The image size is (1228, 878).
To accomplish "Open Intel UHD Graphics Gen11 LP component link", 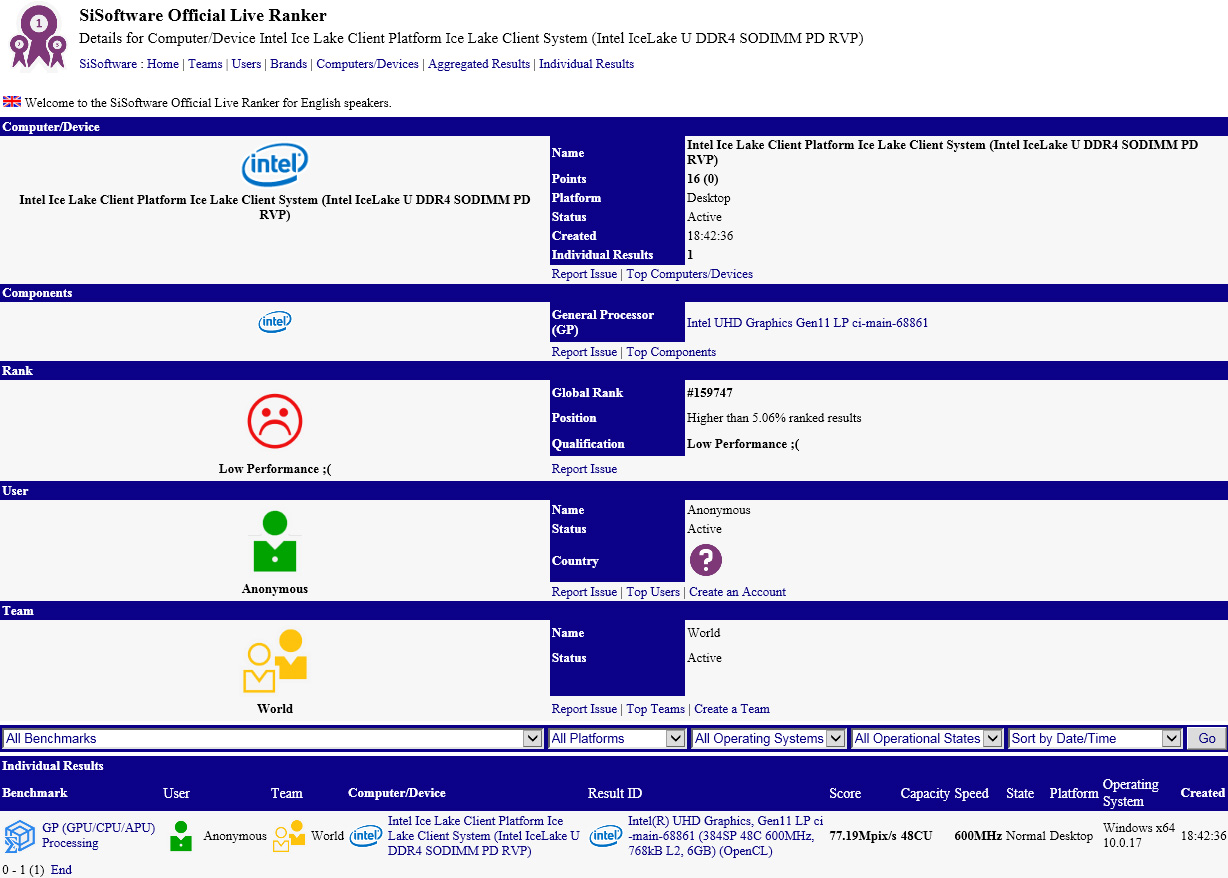I will 808,323.
